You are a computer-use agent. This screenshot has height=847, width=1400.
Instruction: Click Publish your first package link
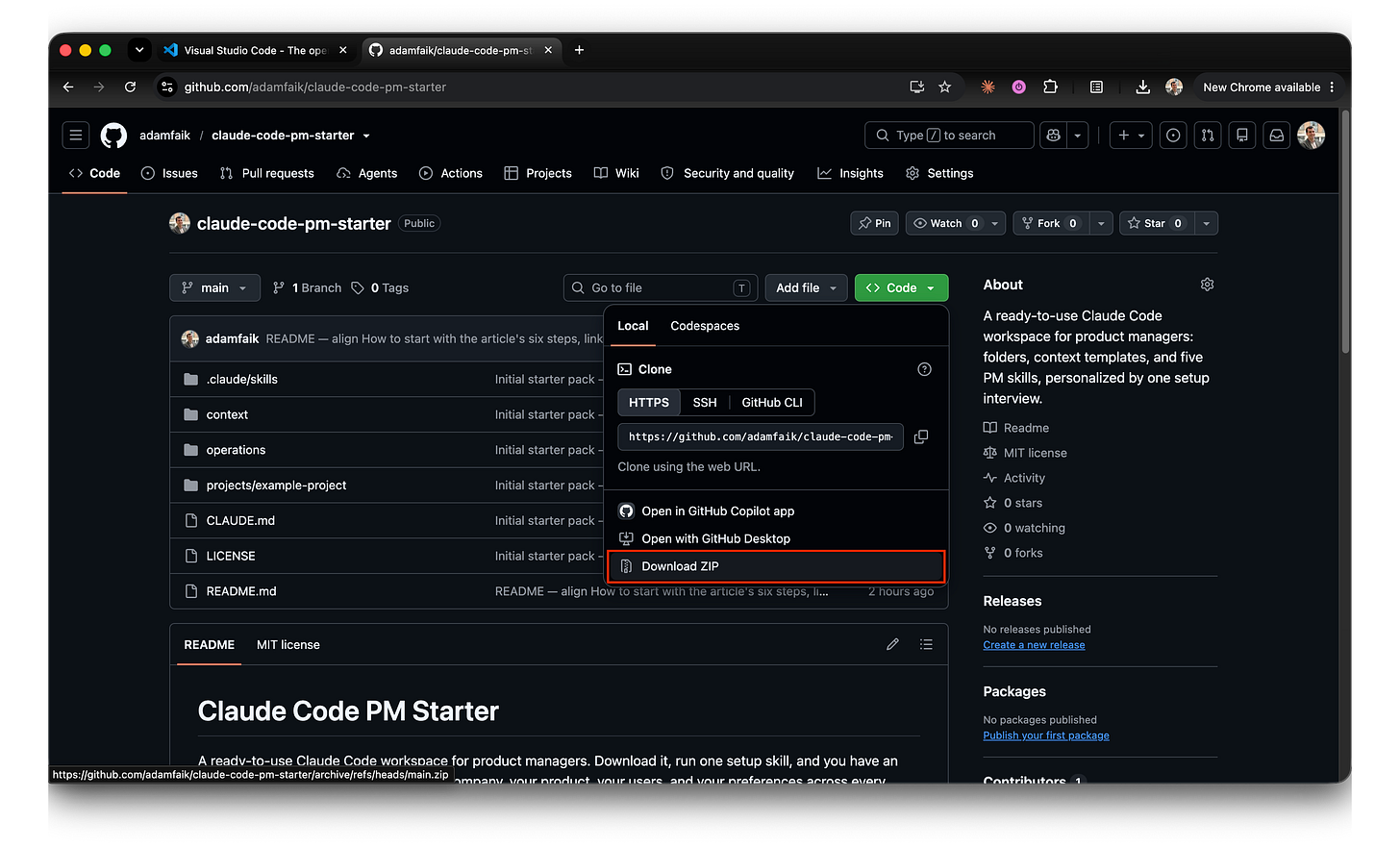click(1046, 735)
